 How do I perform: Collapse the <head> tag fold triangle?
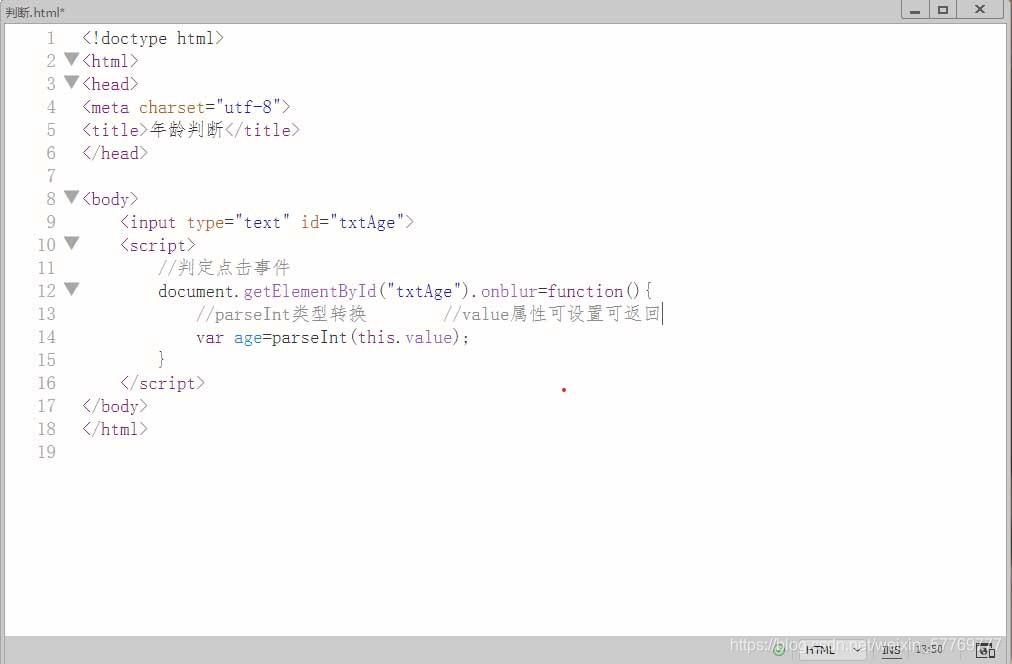point(72,83)
